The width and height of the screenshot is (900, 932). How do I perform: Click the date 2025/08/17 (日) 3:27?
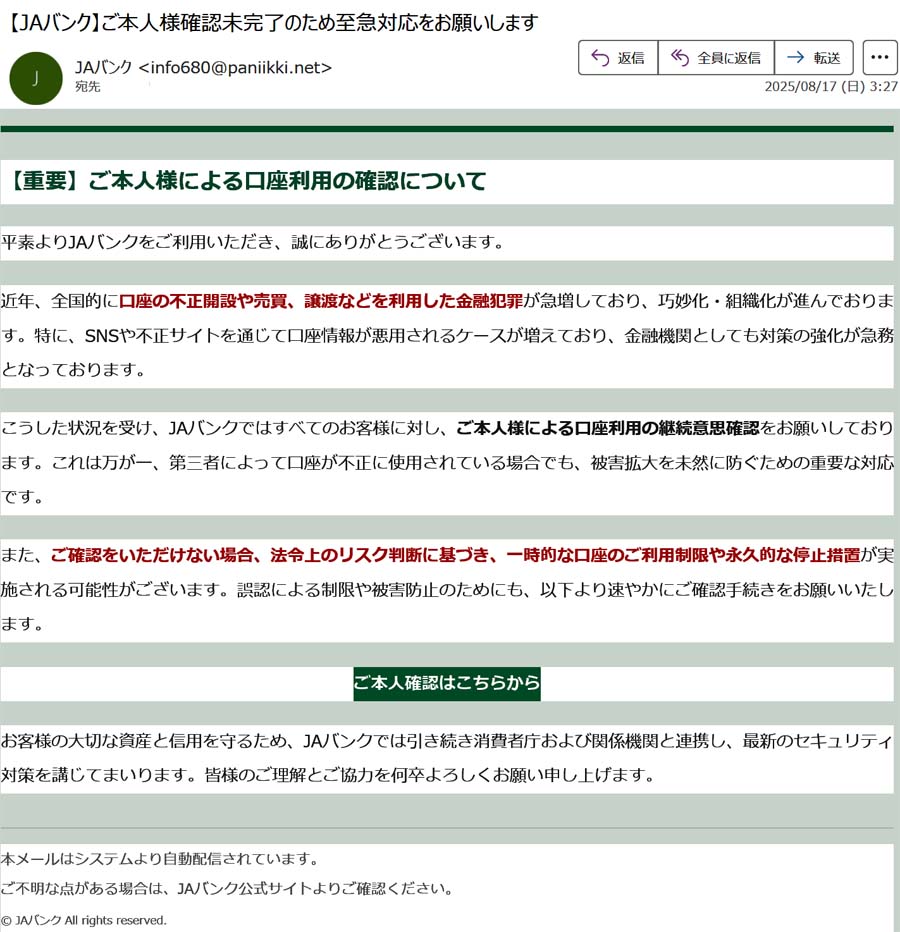831,87
